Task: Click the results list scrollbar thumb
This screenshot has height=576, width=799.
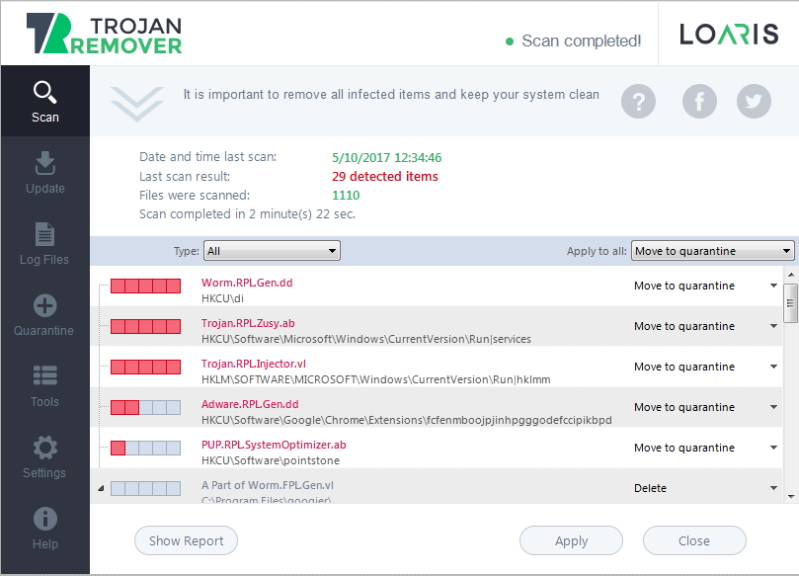Action: [790, 303]
